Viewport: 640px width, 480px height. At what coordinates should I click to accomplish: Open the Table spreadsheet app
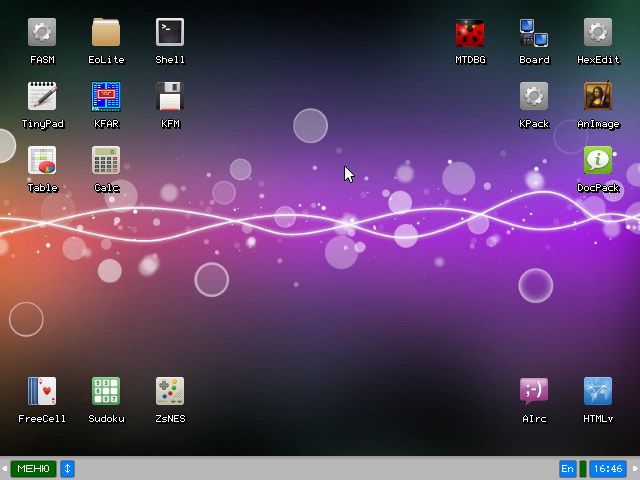(x=42, y=161)
